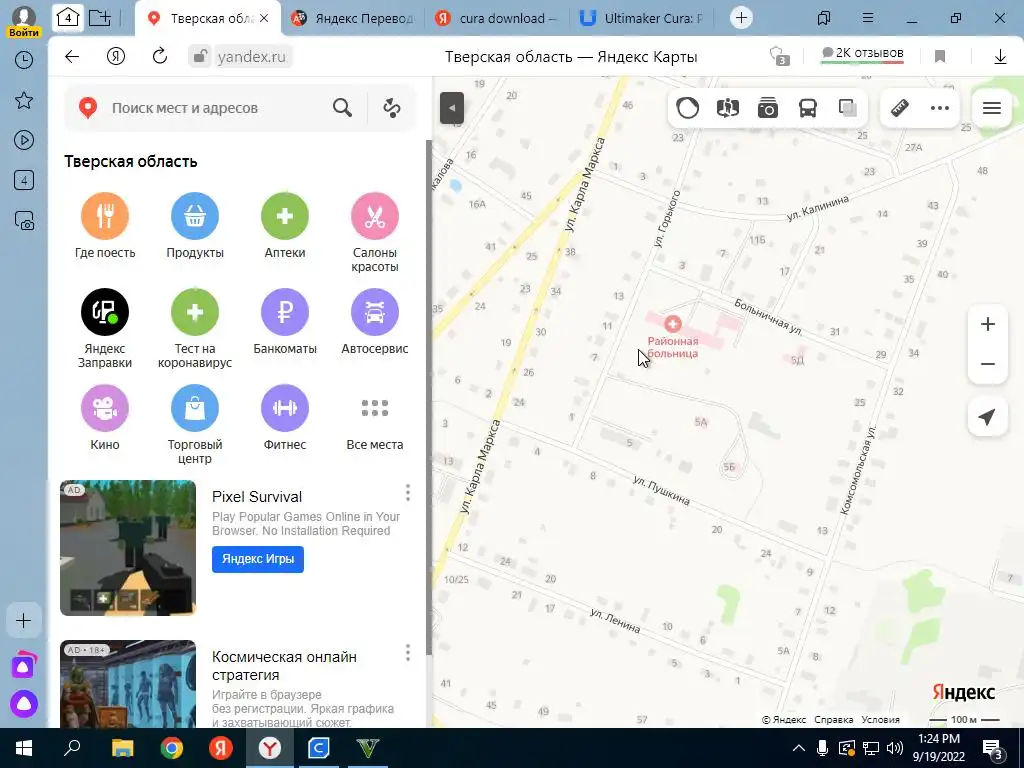
Task: Open the Windows Start menu
Action: pyautogui.click(x=24, y=748)
